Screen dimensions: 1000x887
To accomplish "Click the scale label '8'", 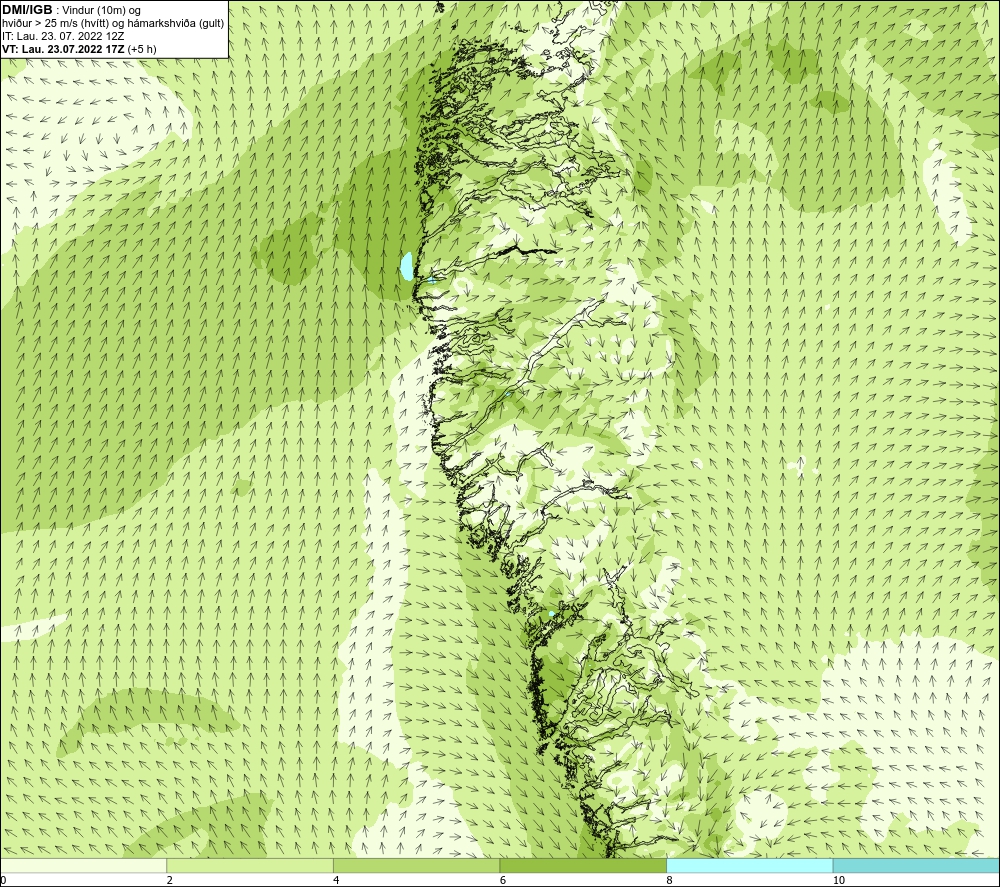I will 670,881.
